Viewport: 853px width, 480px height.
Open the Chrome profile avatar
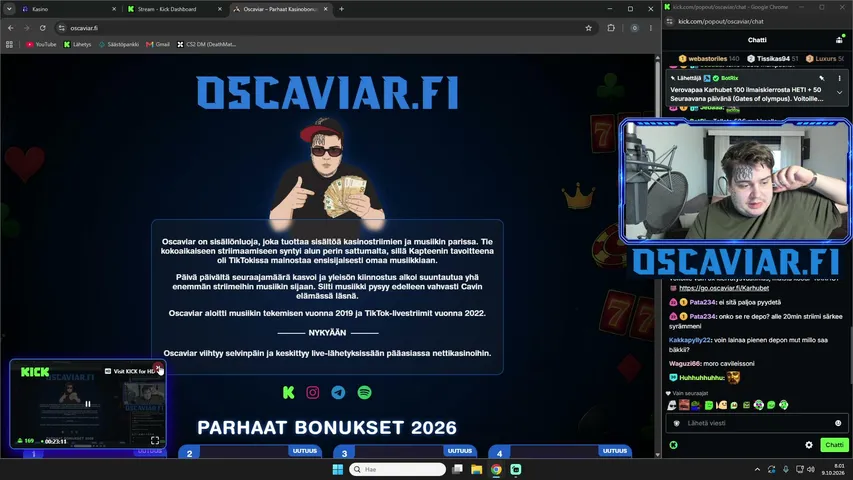pos(634,28)
